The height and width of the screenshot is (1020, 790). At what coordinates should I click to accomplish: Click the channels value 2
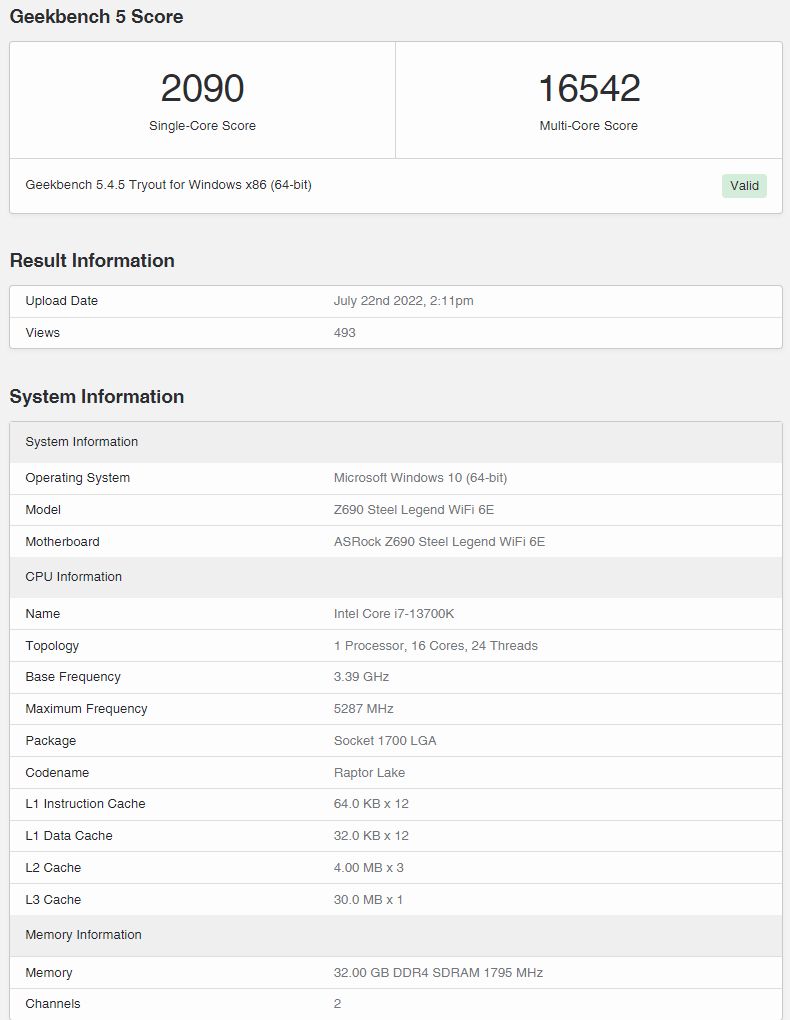click(337, 1003)
